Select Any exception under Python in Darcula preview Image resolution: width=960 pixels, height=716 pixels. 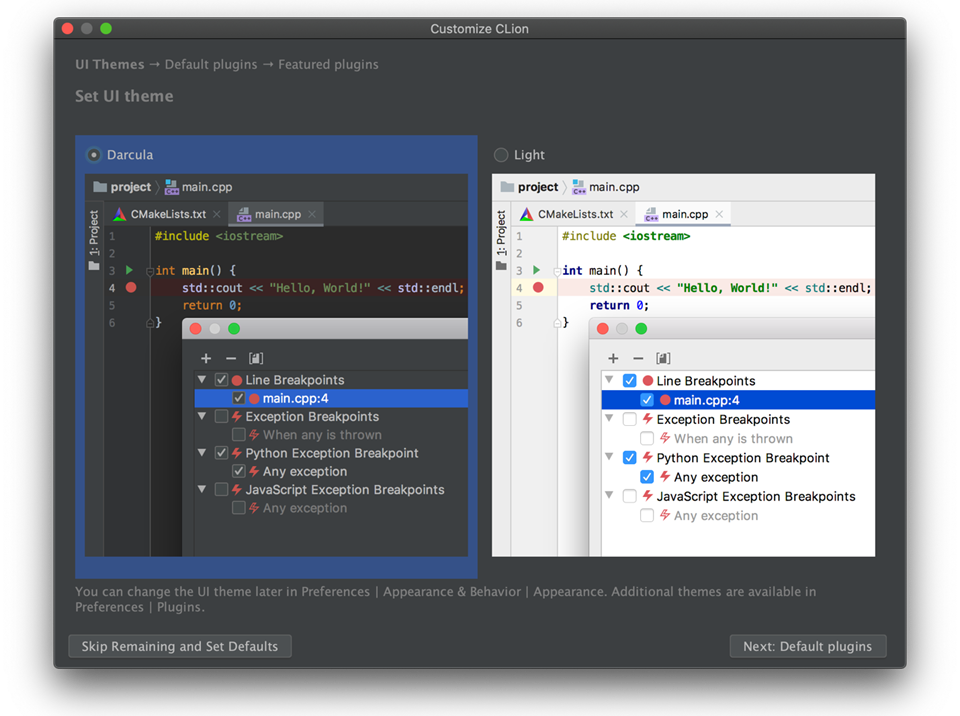305,472
